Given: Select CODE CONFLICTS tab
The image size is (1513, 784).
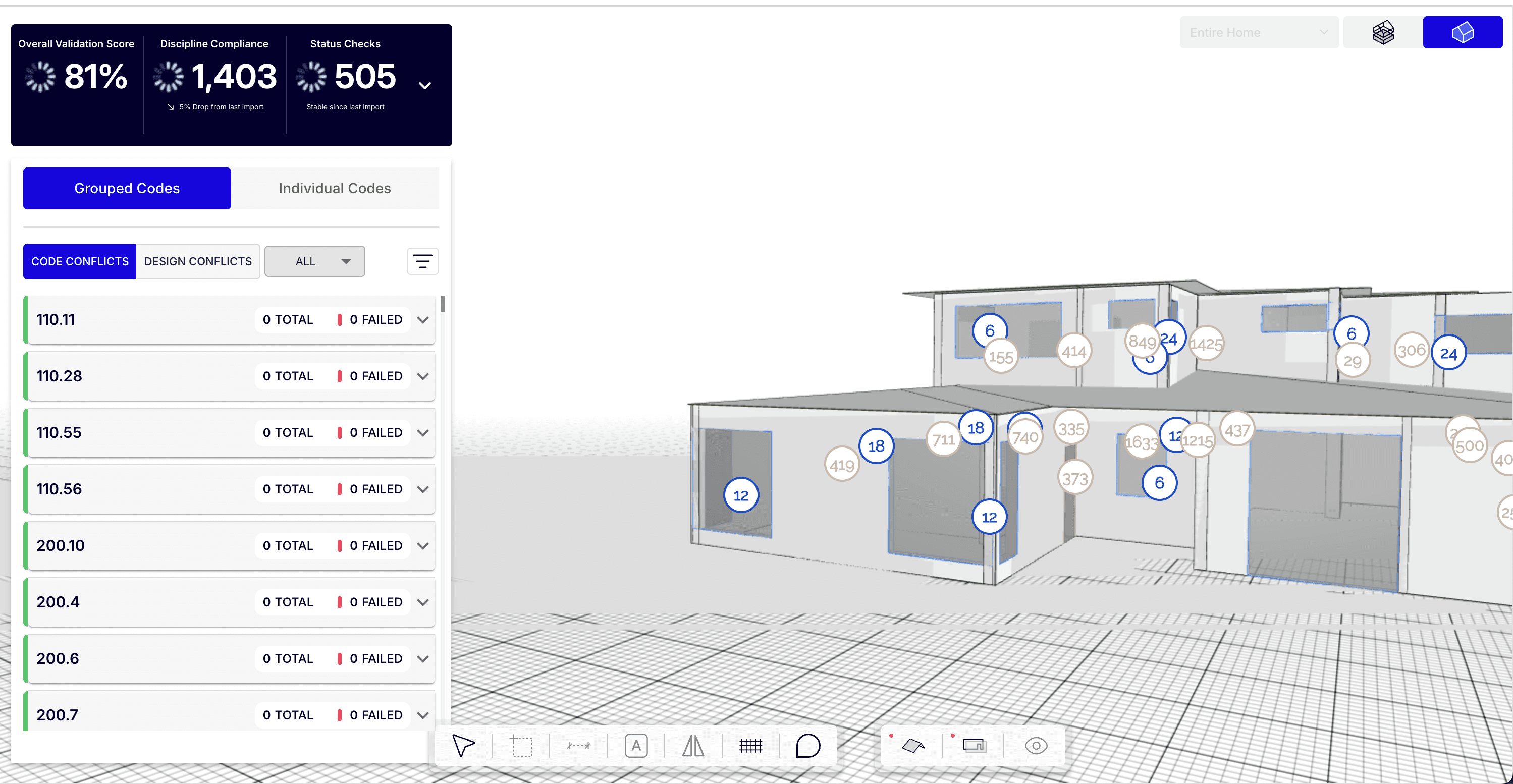Looking at the screenshot, I should tap(80, 261).
